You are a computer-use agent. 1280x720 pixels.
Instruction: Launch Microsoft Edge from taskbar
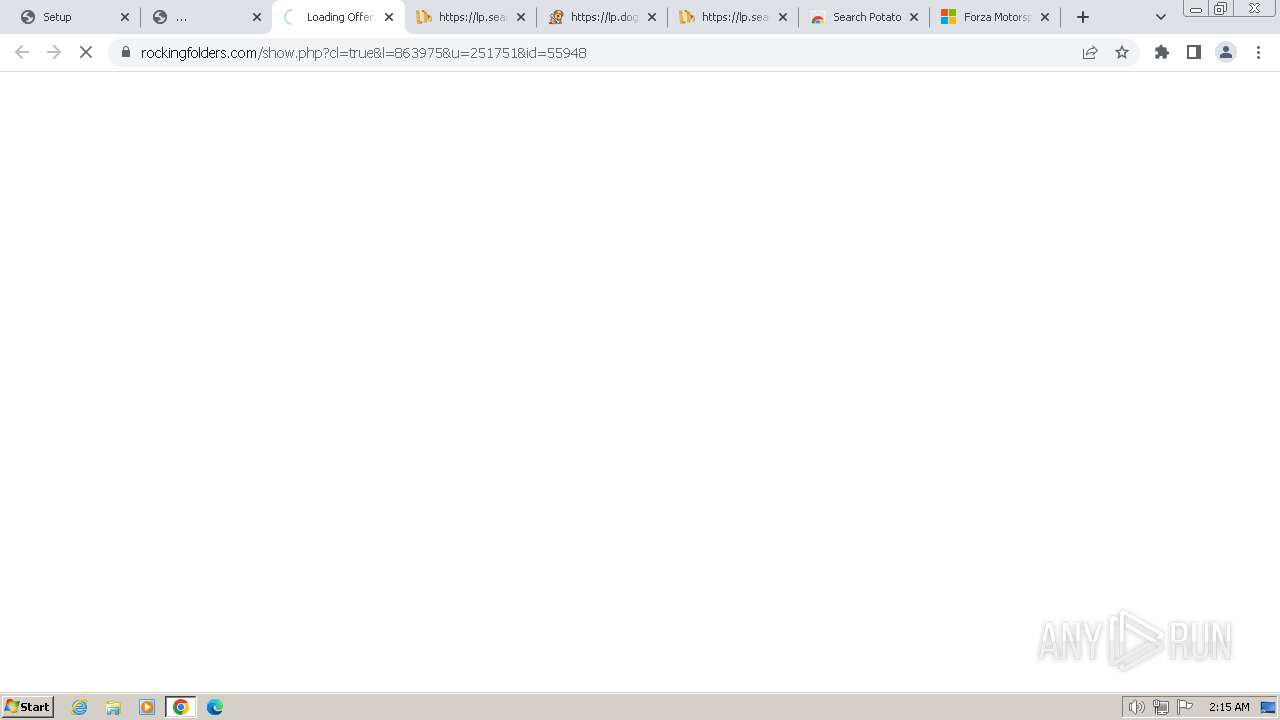click(x=215, y=707)
